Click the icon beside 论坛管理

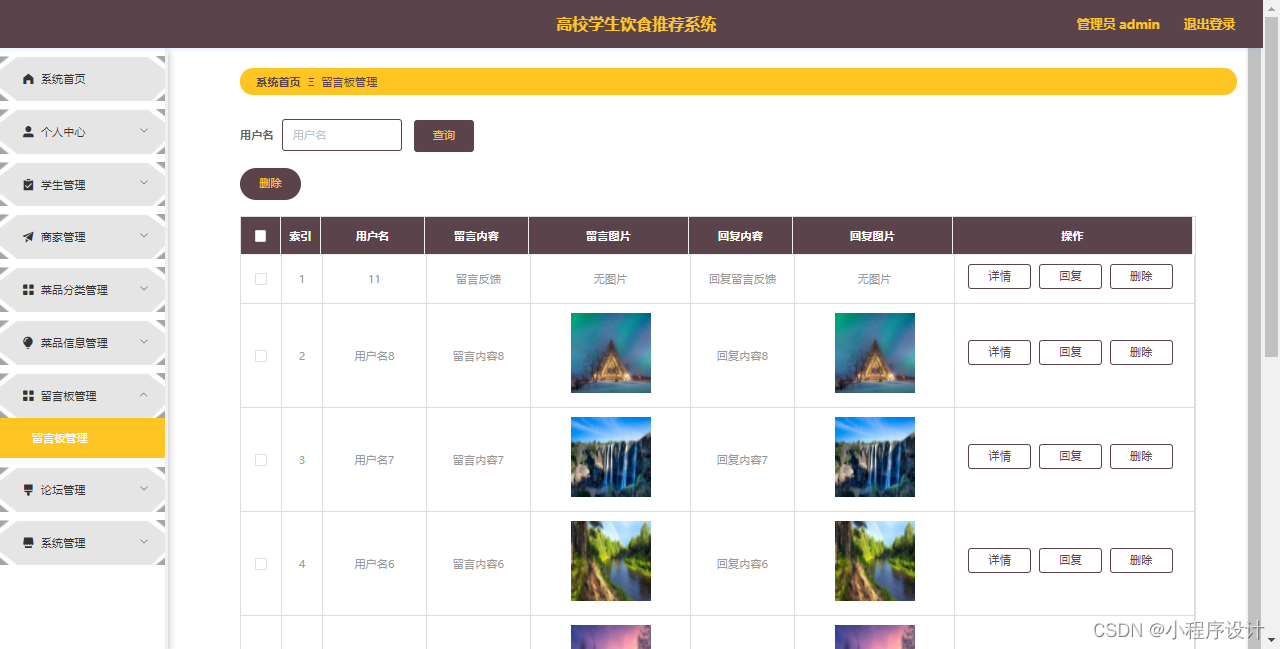[x=28, y=490]
